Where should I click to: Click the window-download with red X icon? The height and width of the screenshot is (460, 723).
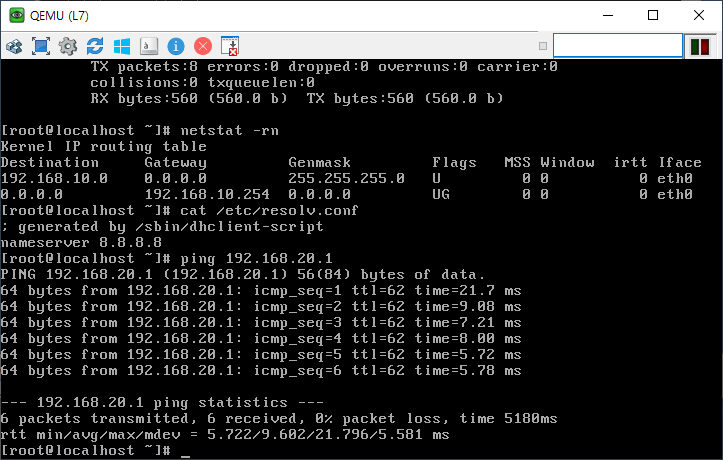pos(230,46)
